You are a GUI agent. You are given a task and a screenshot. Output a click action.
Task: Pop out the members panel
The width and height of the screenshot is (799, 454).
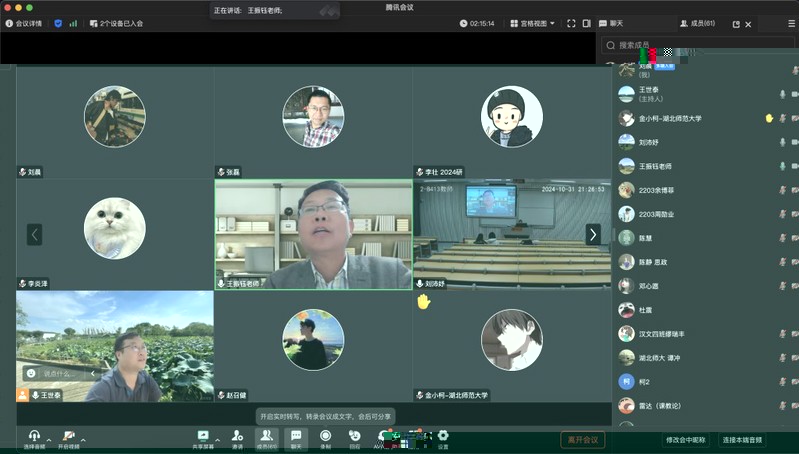[x=736, y=24]
